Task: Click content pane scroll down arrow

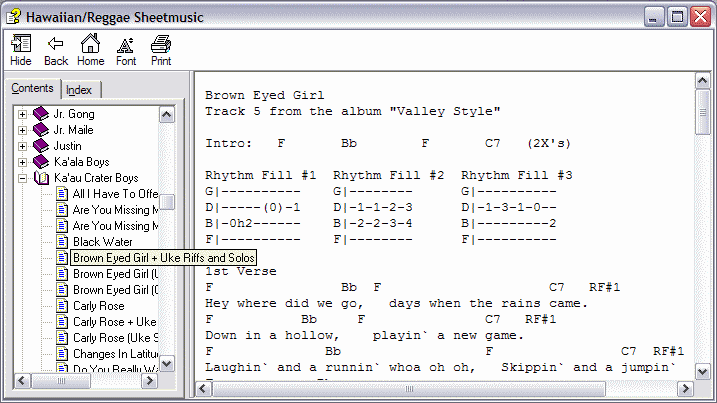Action: (703, 371)
